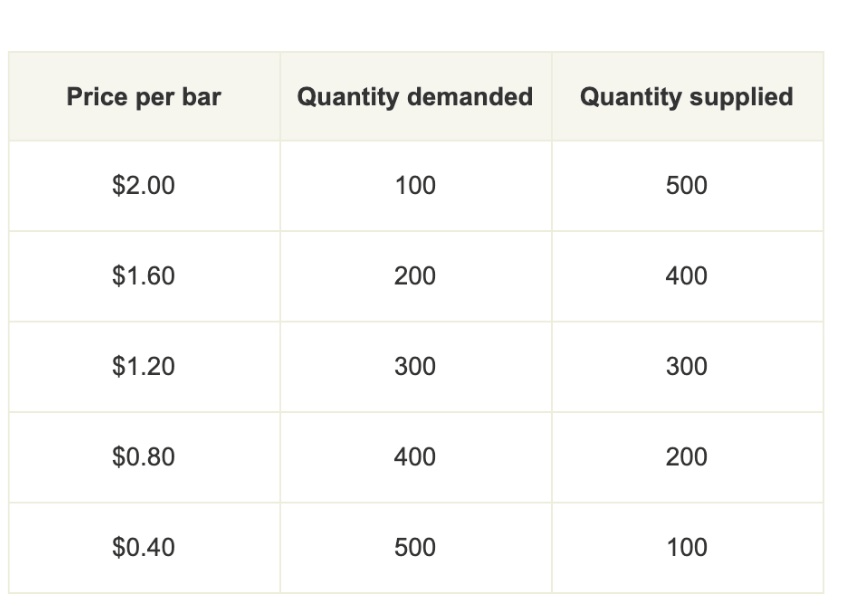Click quantity supplied 200 in the $0.80 row
Screen dimensions: 848x612
687,457
